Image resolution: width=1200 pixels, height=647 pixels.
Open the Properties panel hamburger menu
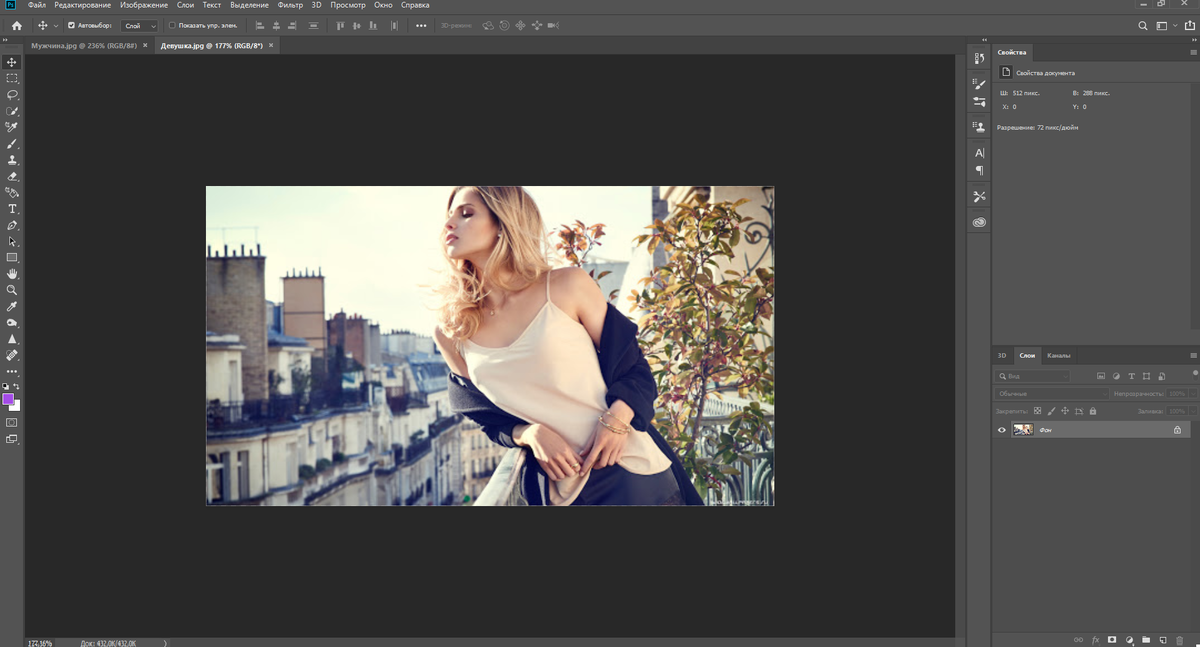point(1193,52)
